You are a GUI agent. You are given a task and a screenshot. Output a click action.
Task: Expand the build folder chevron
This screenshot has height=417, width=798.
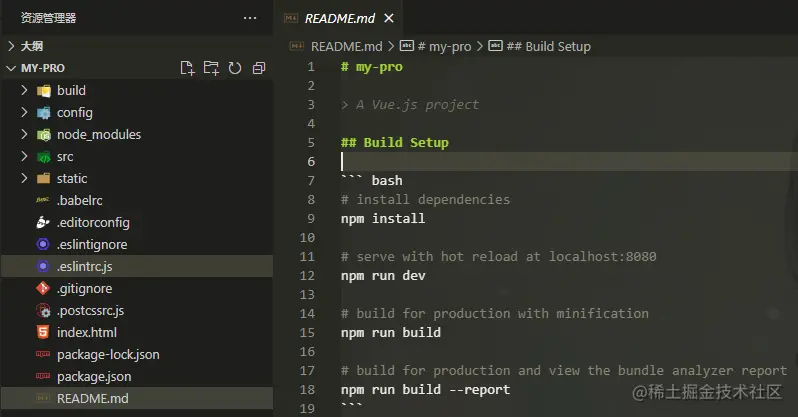click(x=24, y=90)
